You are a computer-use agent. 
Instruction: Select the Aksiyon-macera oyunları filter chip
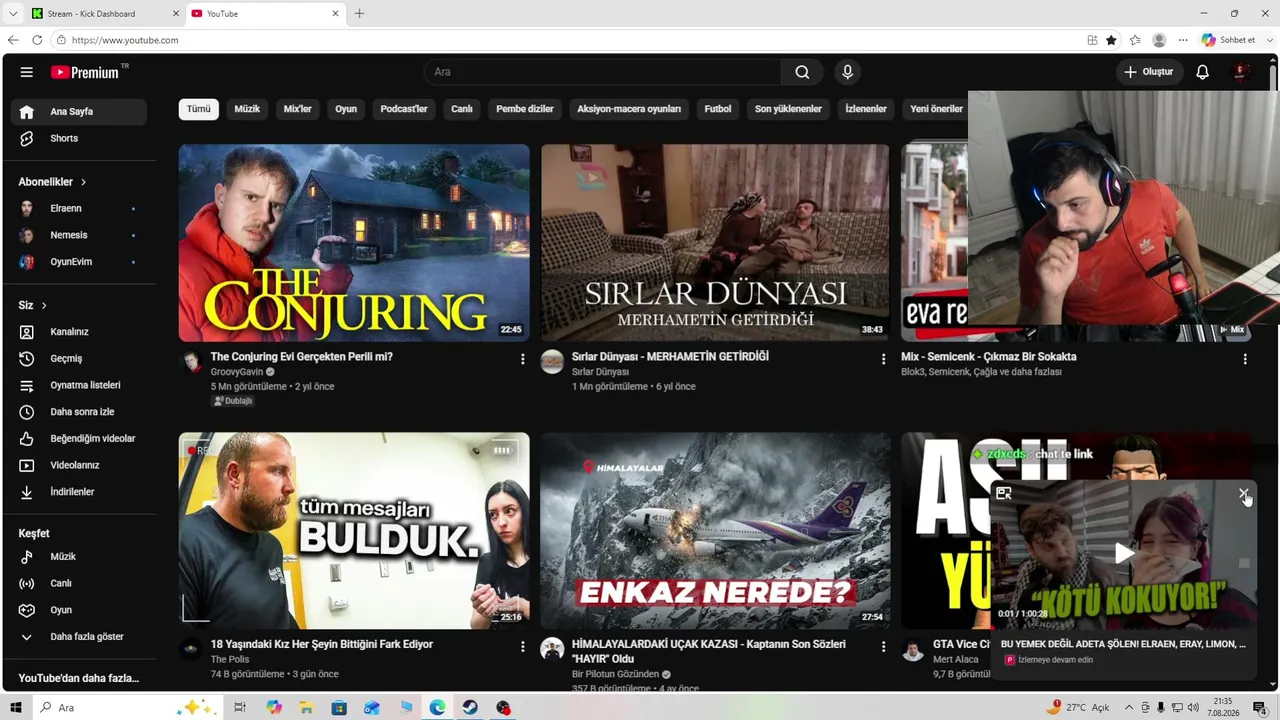[629, 109]
